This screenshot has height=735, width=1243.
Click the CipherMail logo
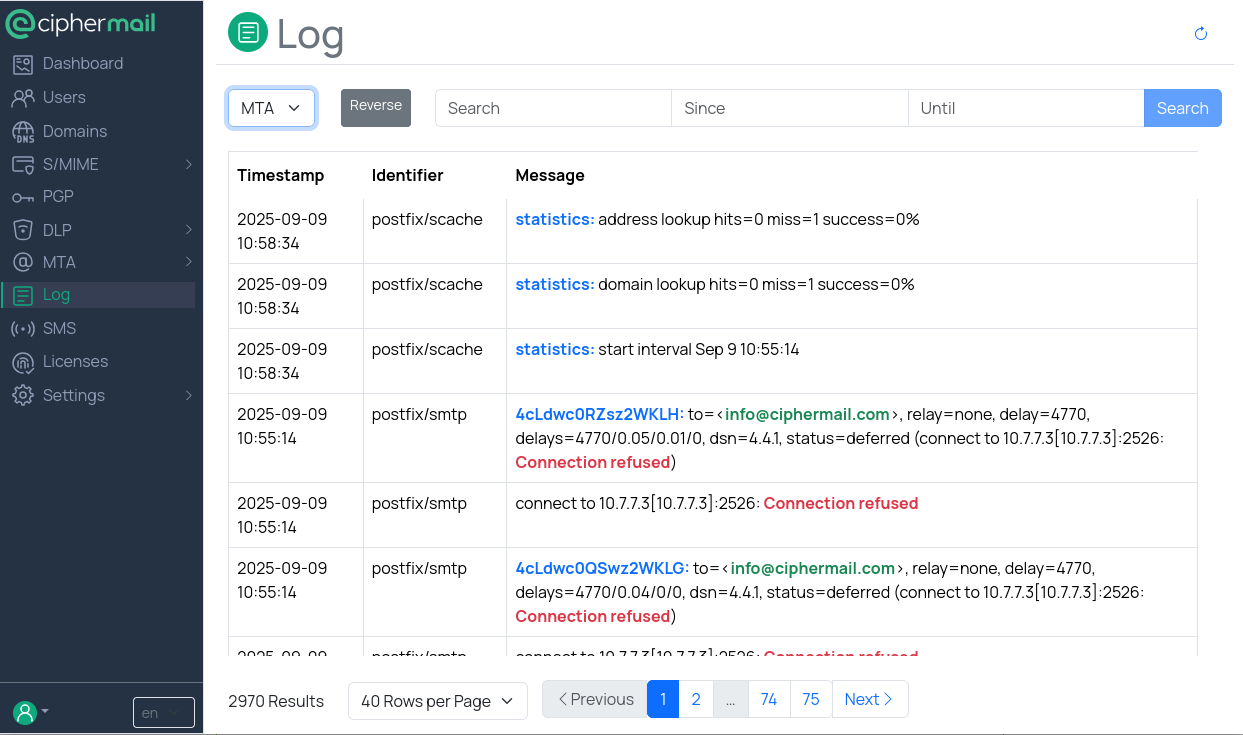point(80,23)
